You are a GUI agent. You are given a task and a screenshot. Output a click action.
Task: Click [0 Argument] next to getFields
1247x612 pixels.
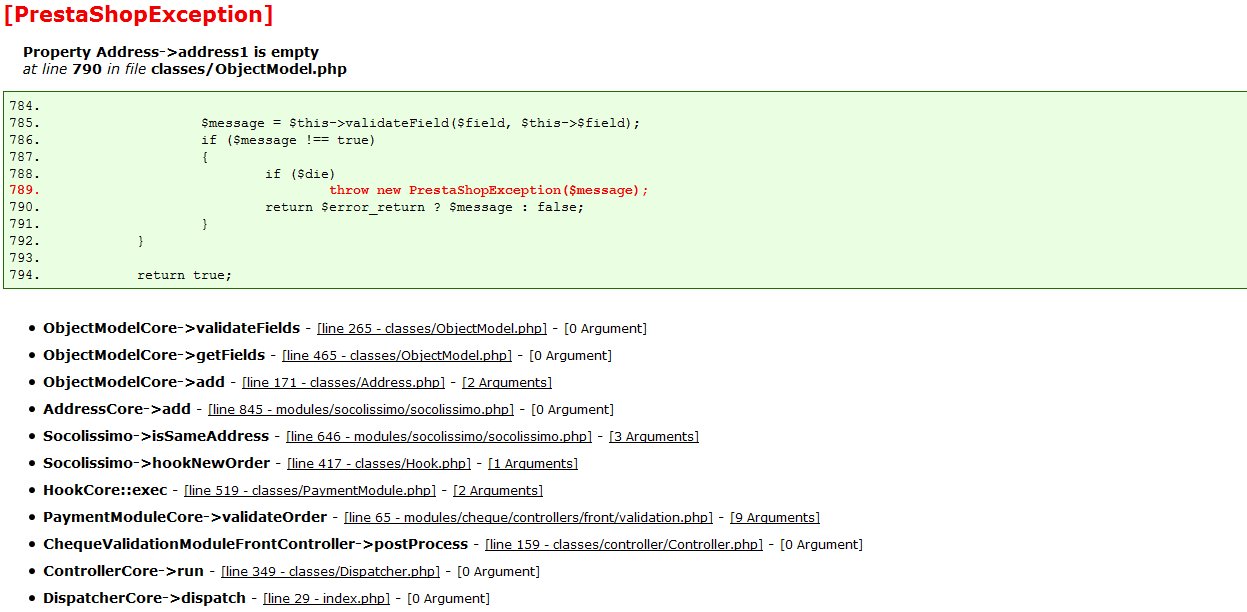click(x=571, y=355)
